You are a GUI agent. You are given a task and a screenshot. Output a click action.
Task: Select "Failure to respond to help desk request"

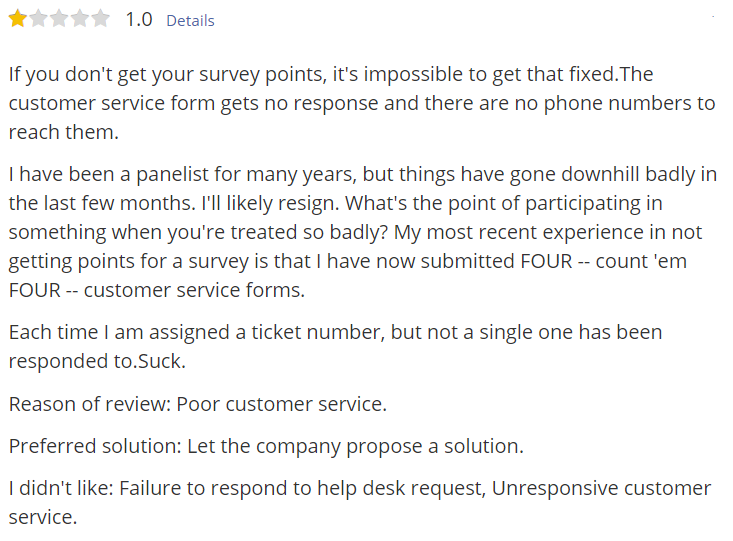301,489
